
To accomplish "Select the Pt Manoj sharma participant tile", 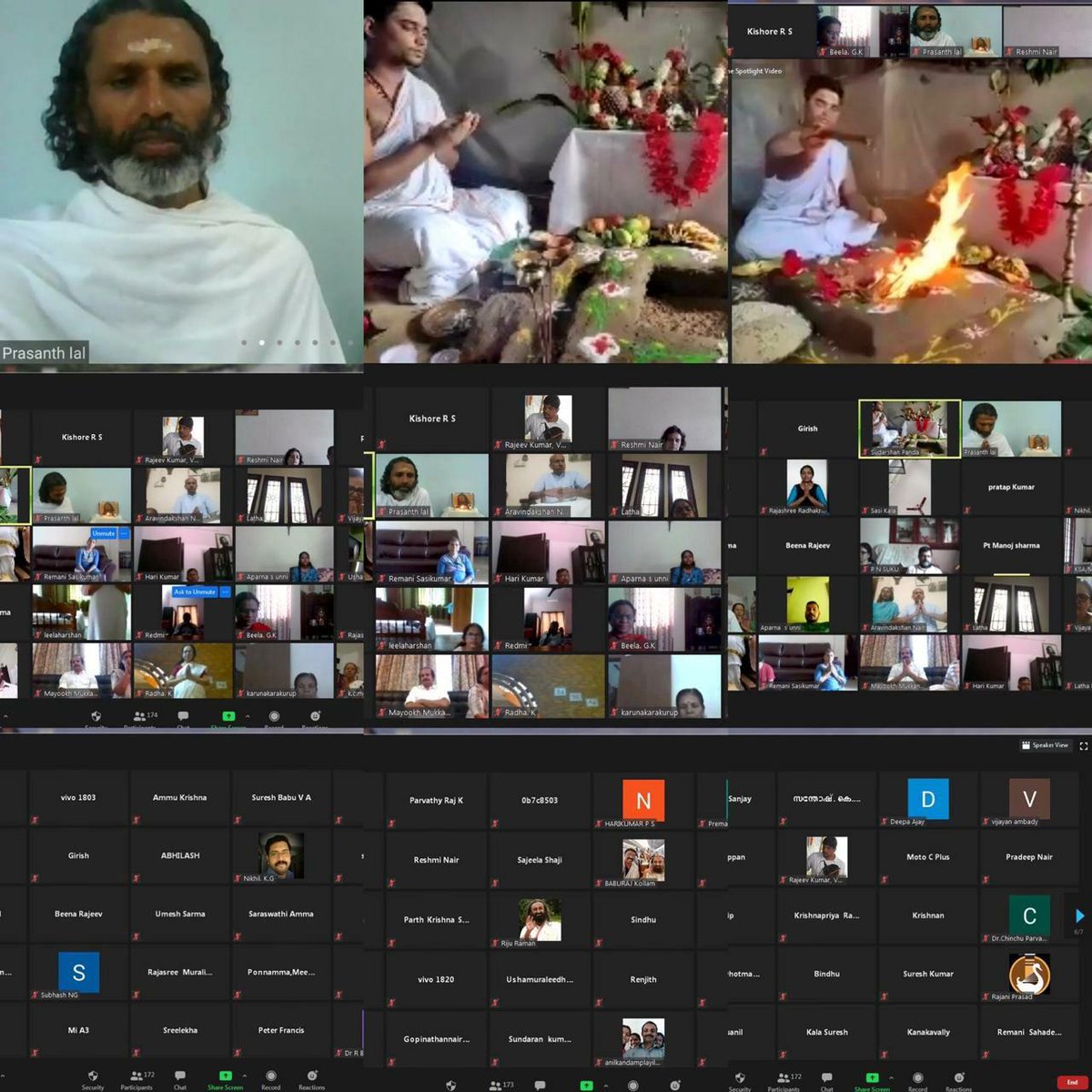I will [x=1011, y=545].
